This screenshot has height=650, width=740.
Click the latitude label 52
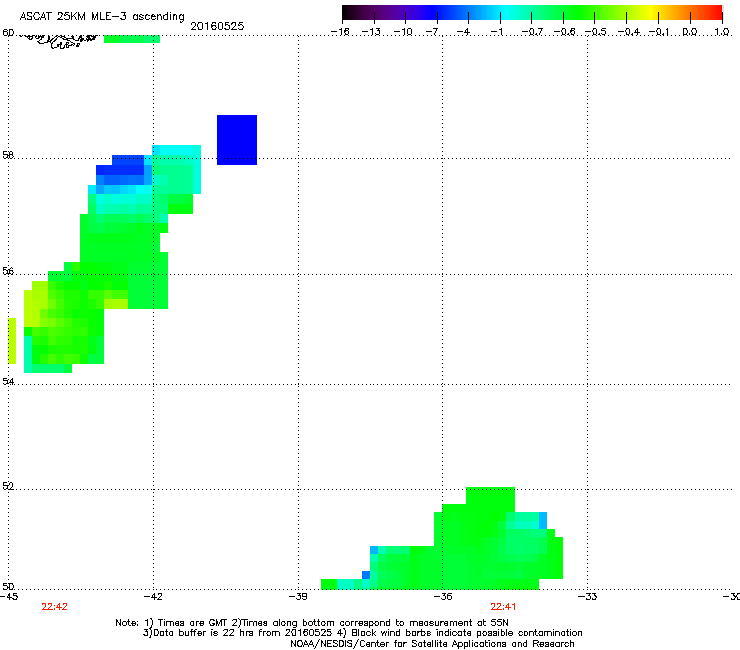point(8,486)
